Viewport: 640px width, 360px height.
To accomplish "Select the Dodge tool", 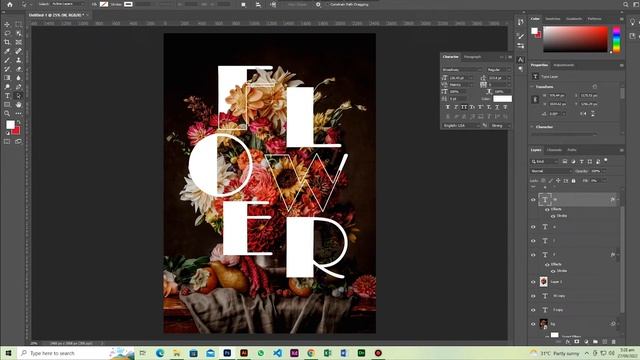I will point(7,87).
